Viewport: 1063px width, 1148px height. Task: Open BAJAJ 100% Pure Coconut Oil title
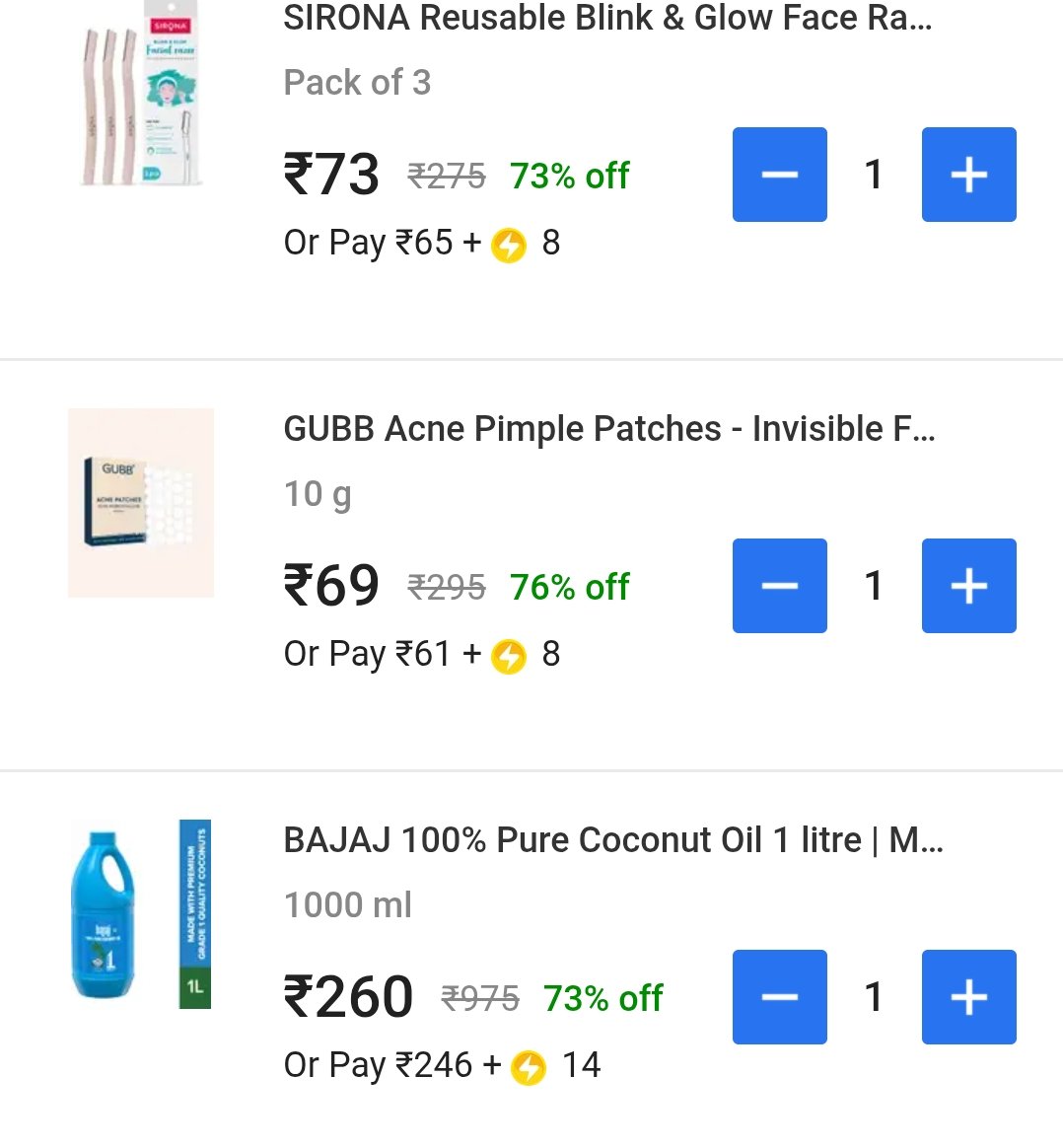[613, 839]
